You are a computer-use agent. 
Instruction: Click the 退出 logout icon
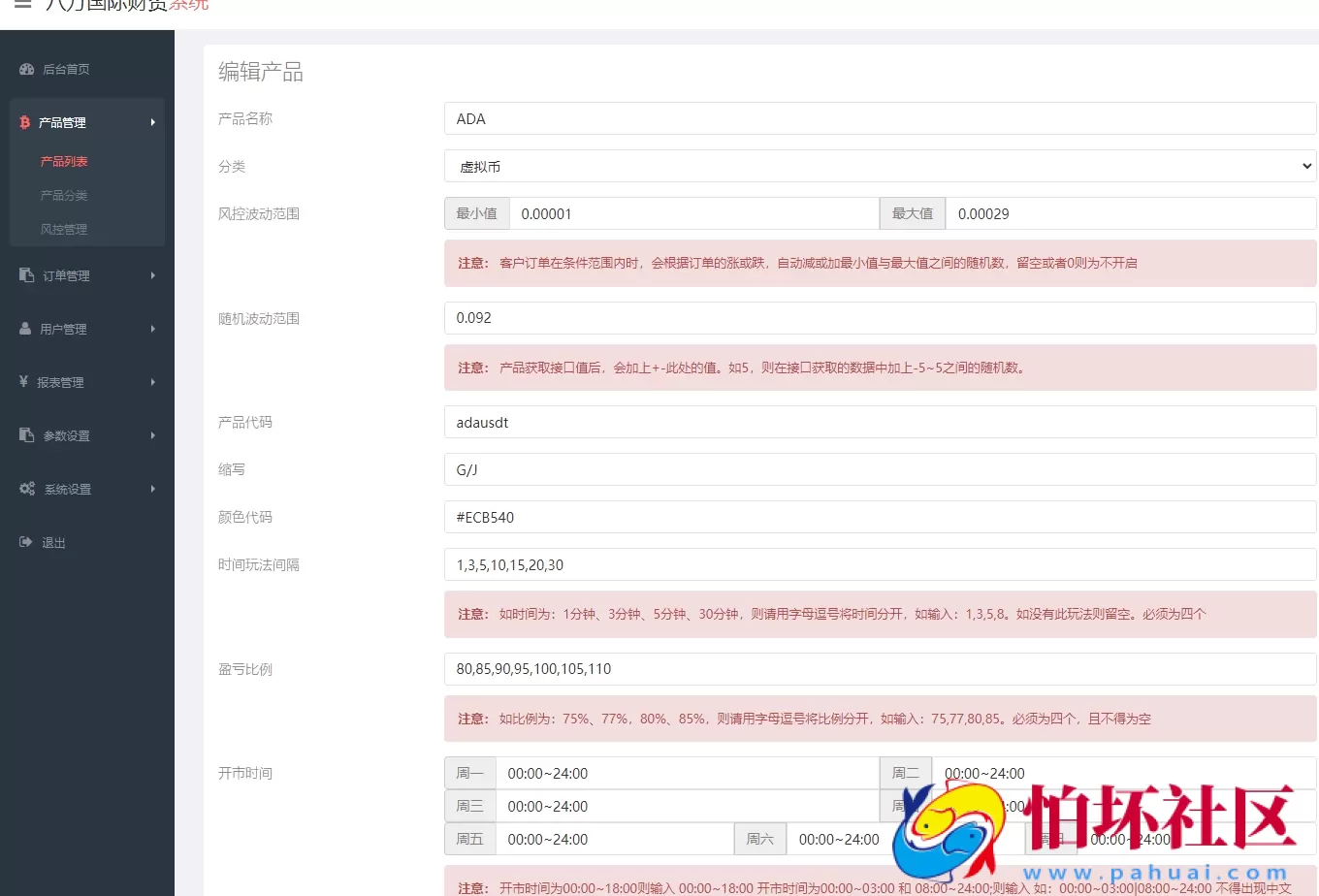pos(25,541)
